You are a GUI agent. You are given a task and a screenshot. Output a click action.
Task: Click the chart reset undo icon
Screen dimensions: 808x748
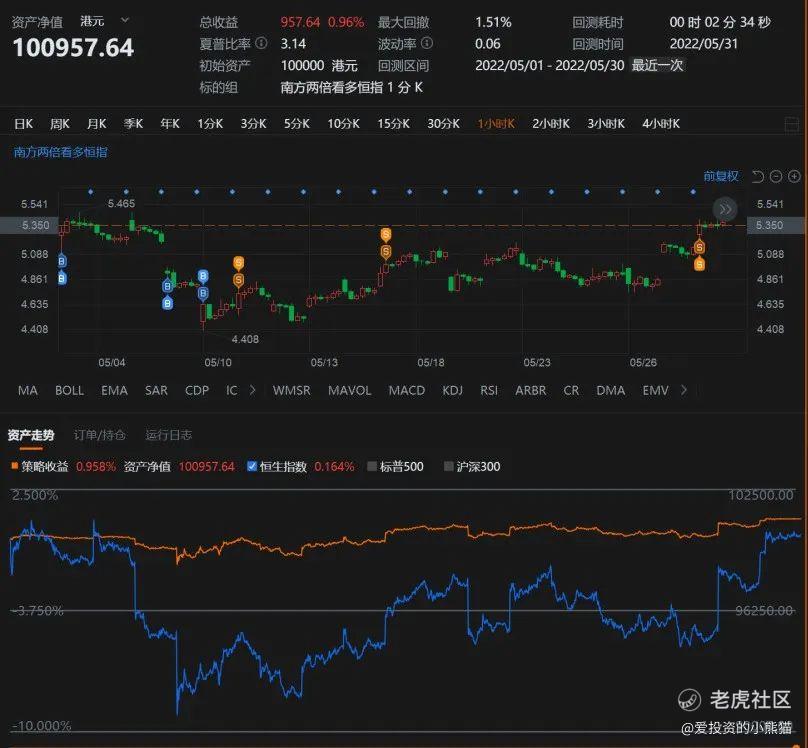coord(758,177)
